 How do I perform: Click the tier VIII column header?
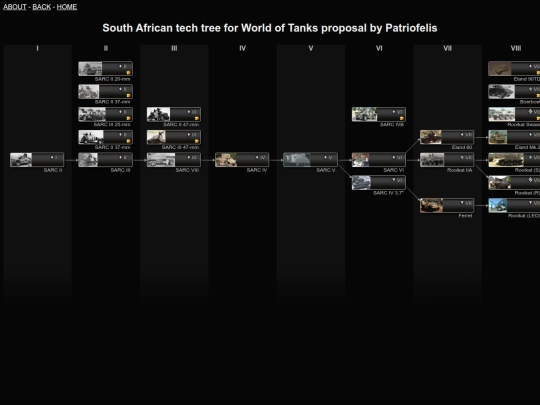point(516,48)
